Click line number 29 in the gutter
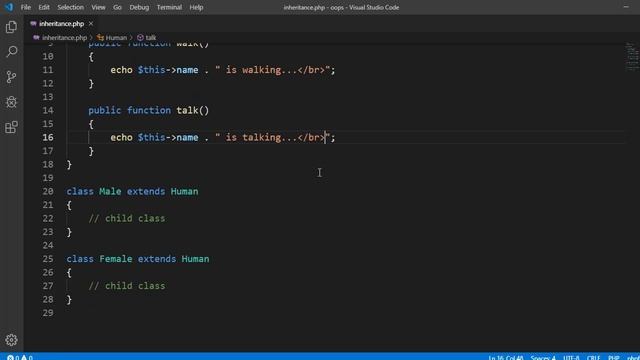Viewport: 640px width, 360px height. [48, 313]
